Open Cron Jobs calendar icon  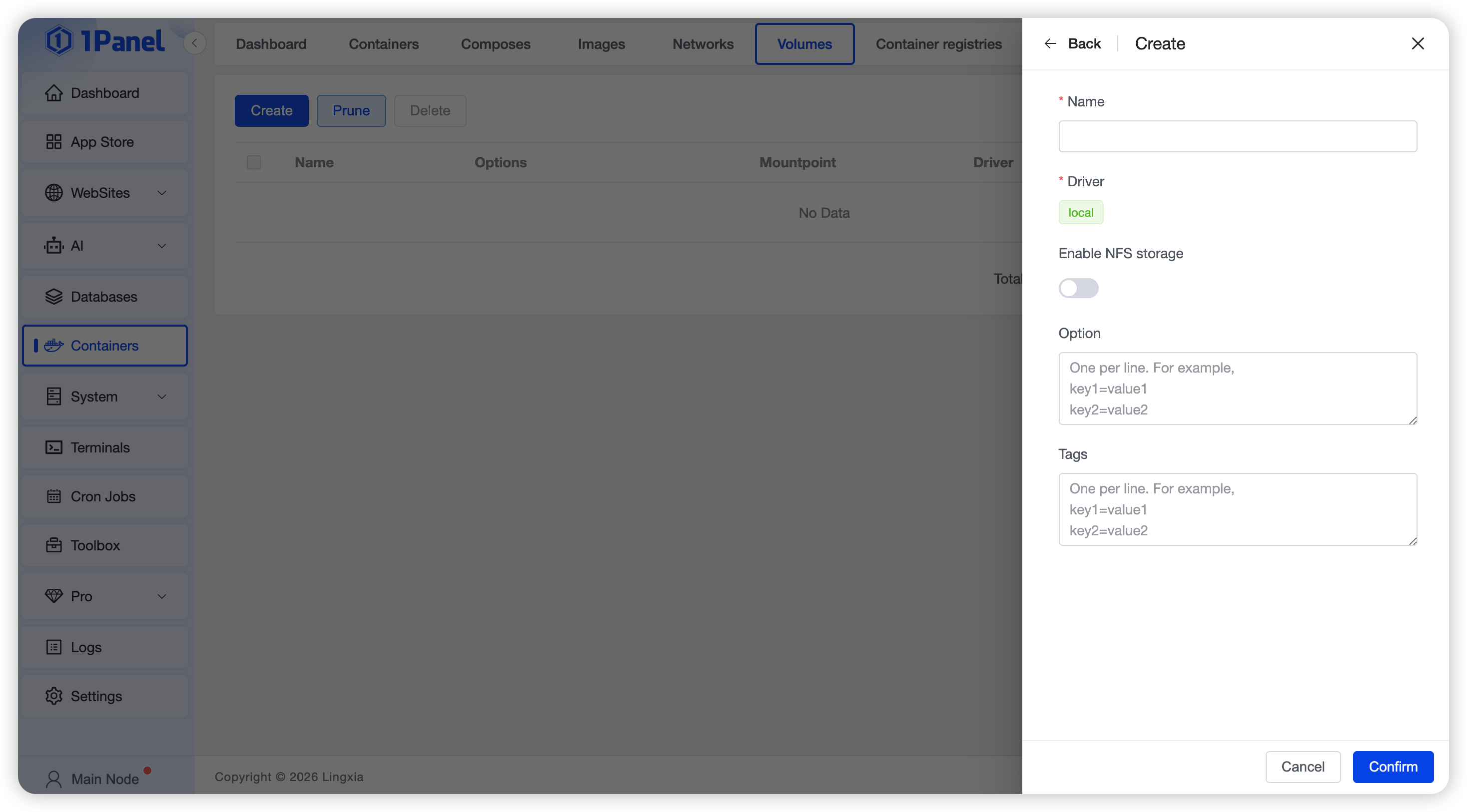pos(53,496)
